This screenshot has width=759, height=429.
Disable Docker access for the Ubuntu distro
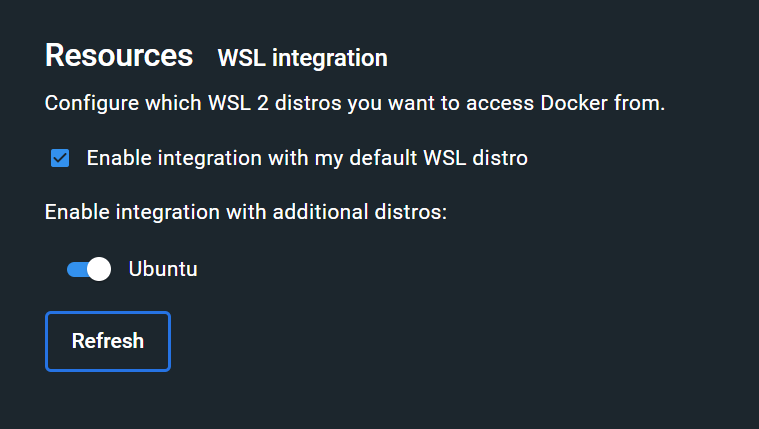(x=88, y=269)
